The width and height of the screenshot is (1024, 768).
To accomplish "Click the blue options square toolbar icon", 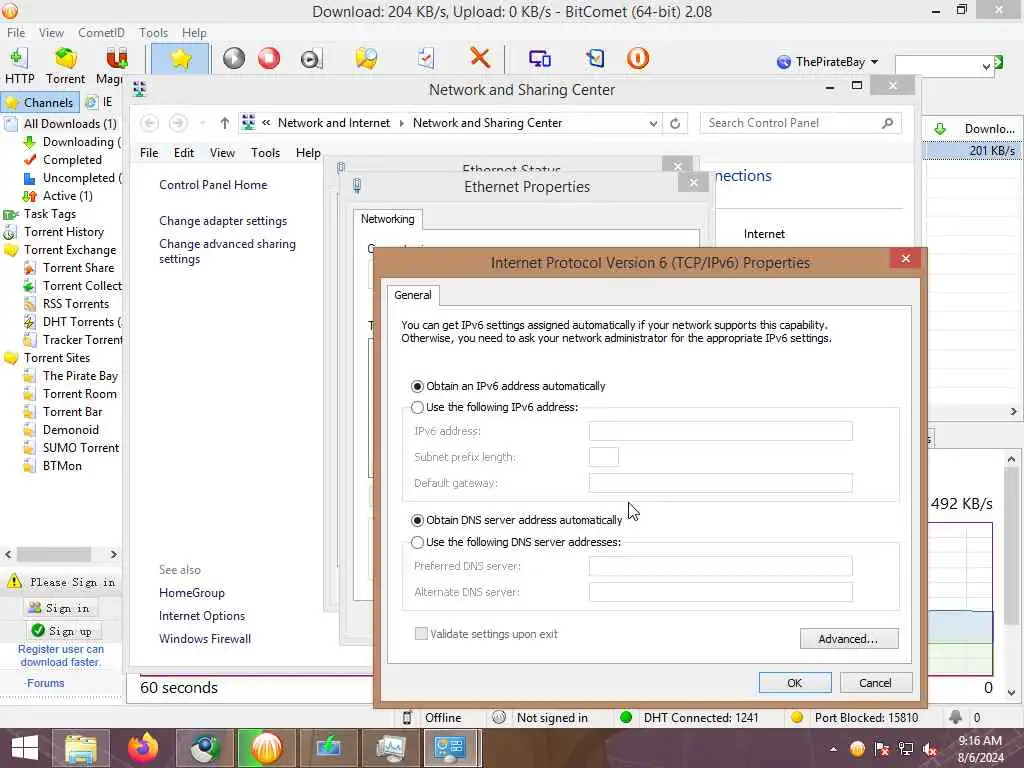I will [x=596, y=58].
